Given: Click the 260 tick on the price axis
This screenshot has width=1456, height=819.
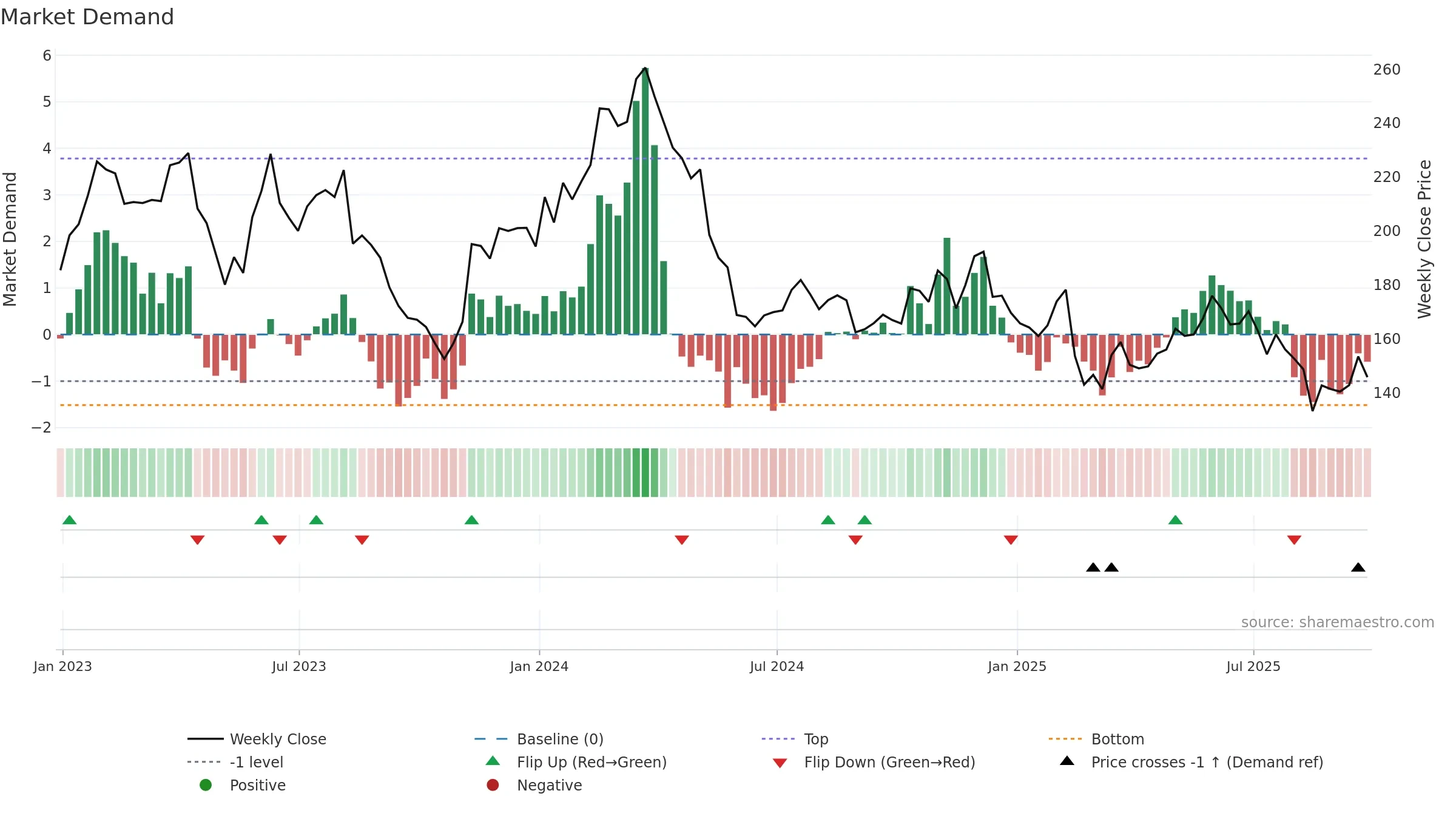Looking at the screenshot, I should pyautogui.click(x=1387, y=69).
